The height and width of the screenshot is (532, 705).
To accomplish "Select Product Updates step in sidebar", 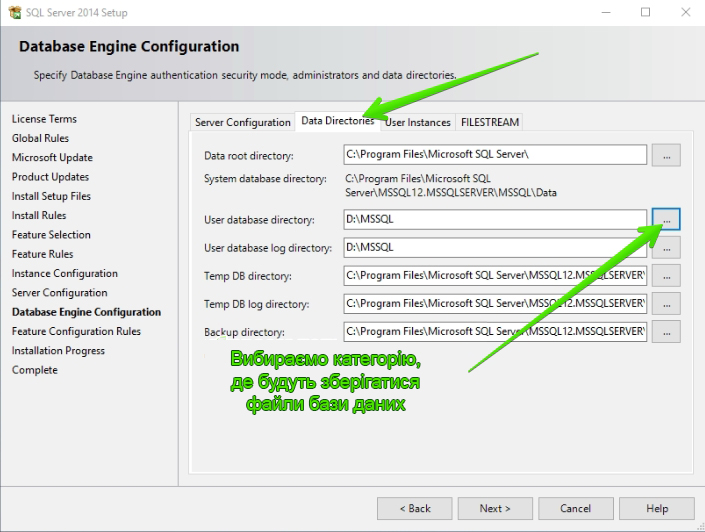I will point(50,177).
